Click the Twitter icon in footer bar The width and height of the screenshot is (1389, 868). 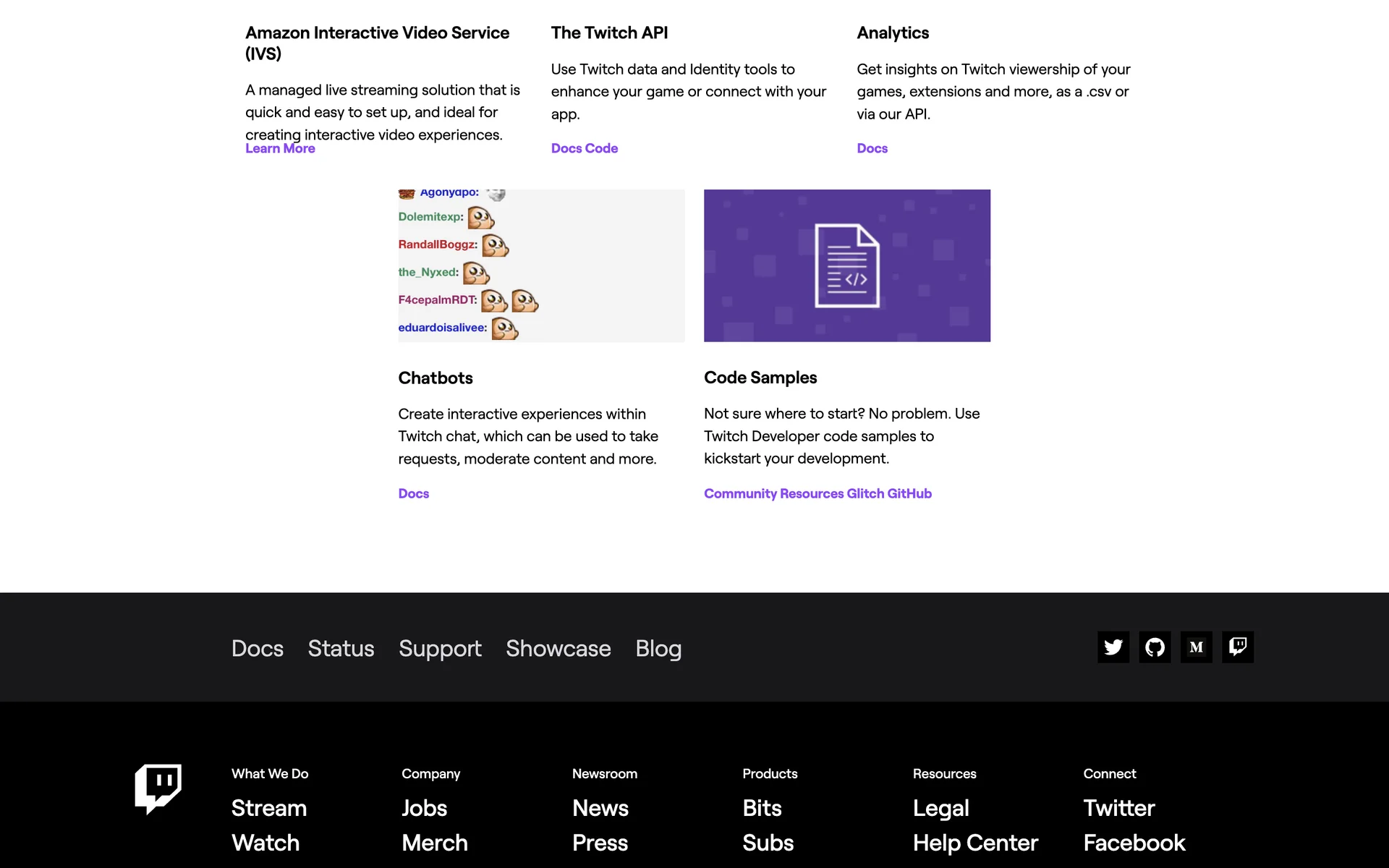pyautogui.click(x=1113, y=647)
